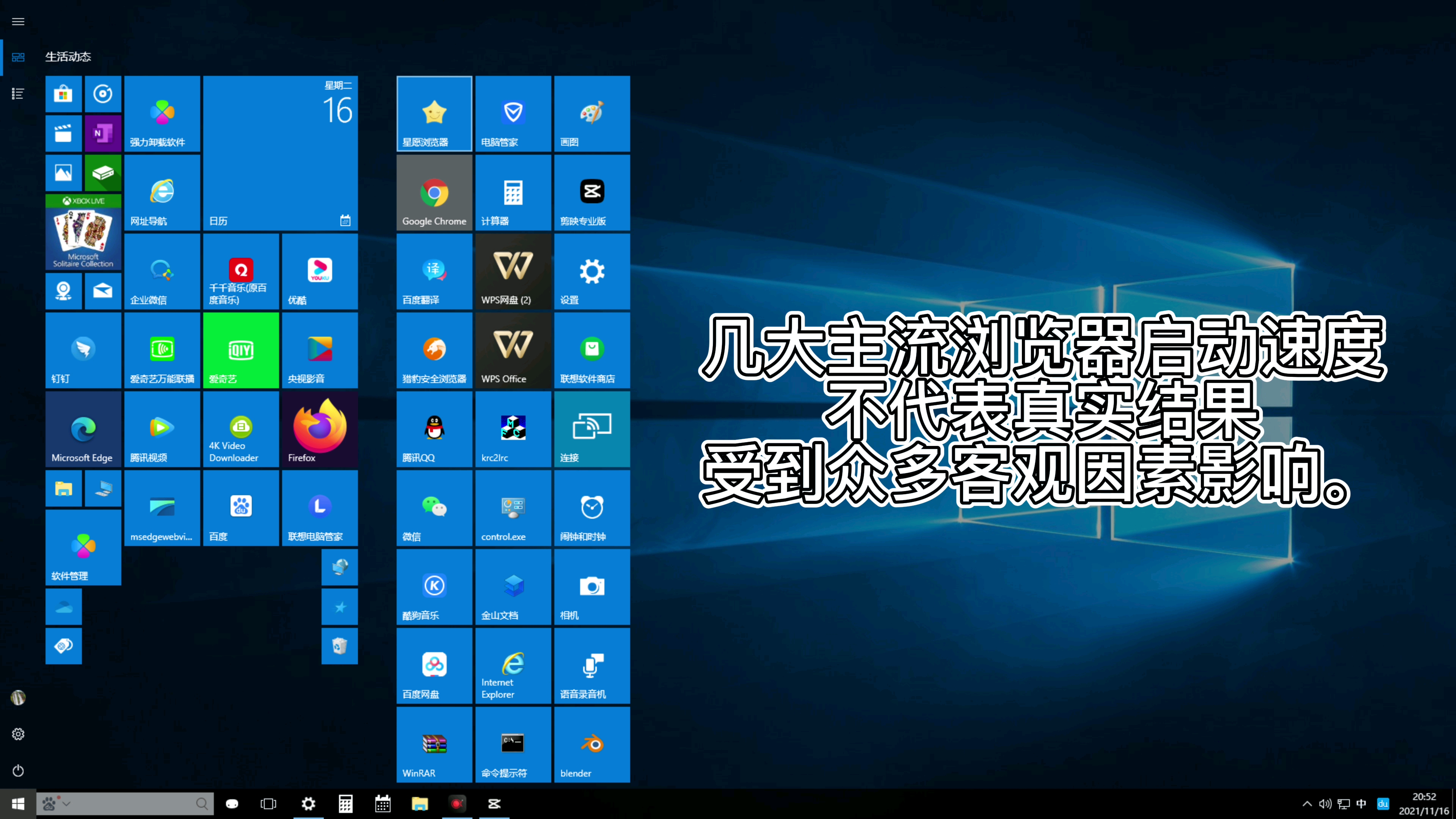Show hidden system tray icons

[x=1307, y=804]
